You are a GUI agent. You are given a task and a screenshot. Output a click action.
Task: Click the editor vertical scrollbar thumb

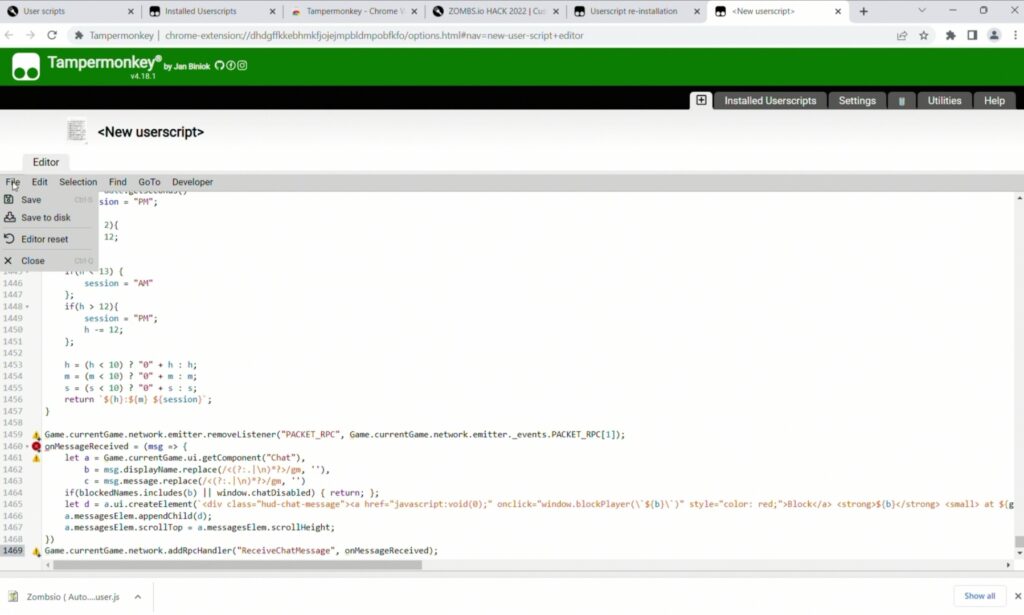coord(1019,541)
